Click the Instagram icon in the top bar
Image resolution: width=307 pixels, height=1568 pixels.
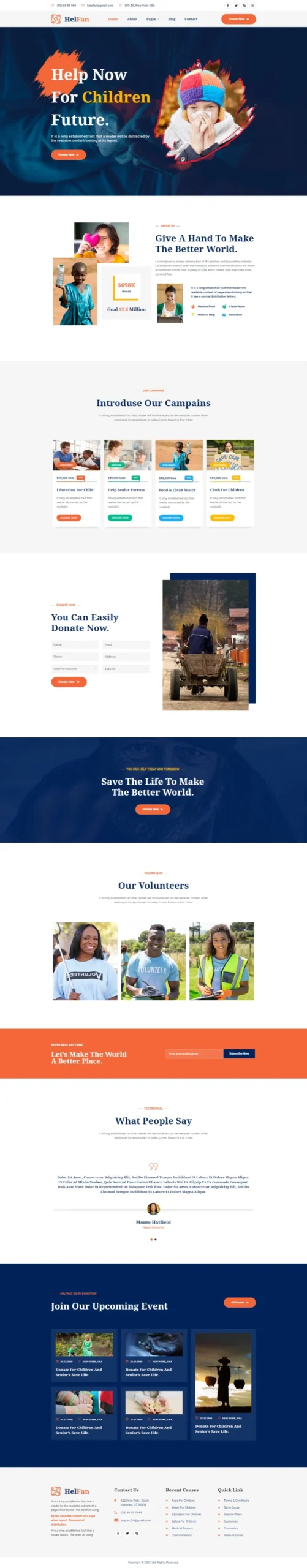252,6
